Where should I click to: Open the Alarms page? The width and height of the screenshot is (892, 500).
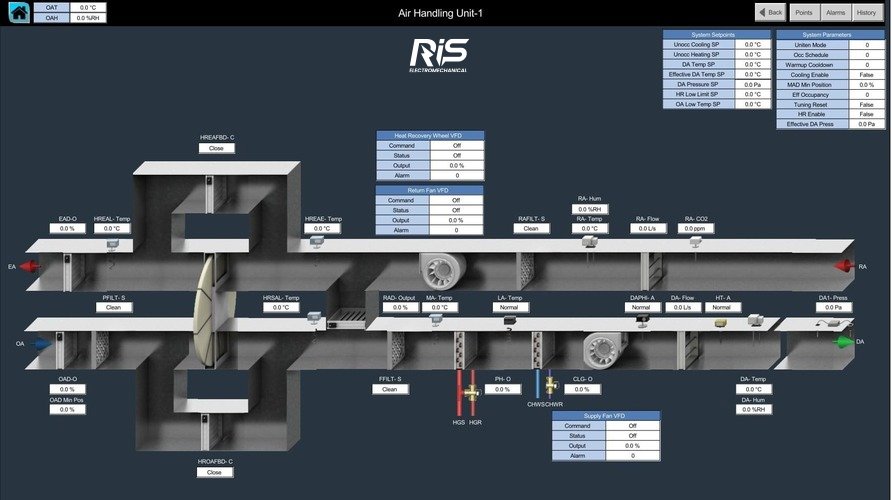click(835, 12)
